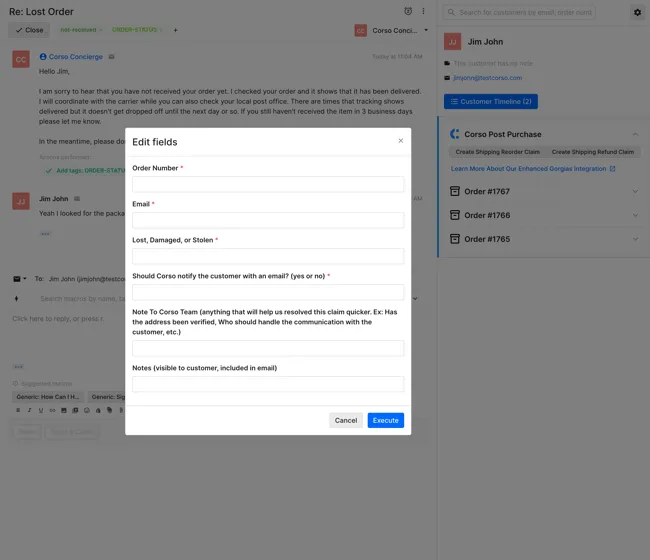The image size is (650, 560).
Task: Toggle italic formatting in editor
Action: point(29,410)
